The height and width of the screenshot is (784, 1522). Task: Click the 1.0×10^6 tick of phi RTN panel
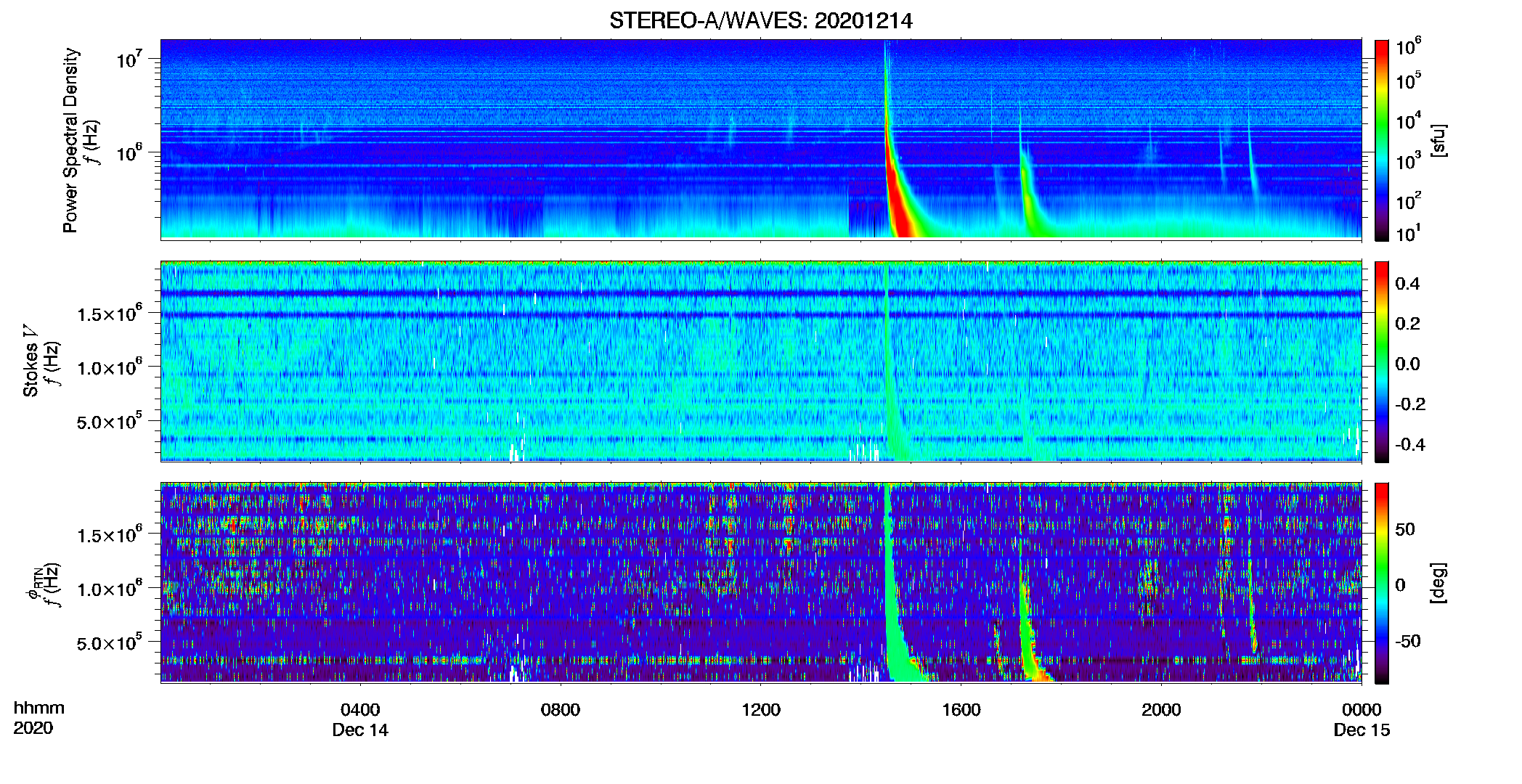click(110, 588)
